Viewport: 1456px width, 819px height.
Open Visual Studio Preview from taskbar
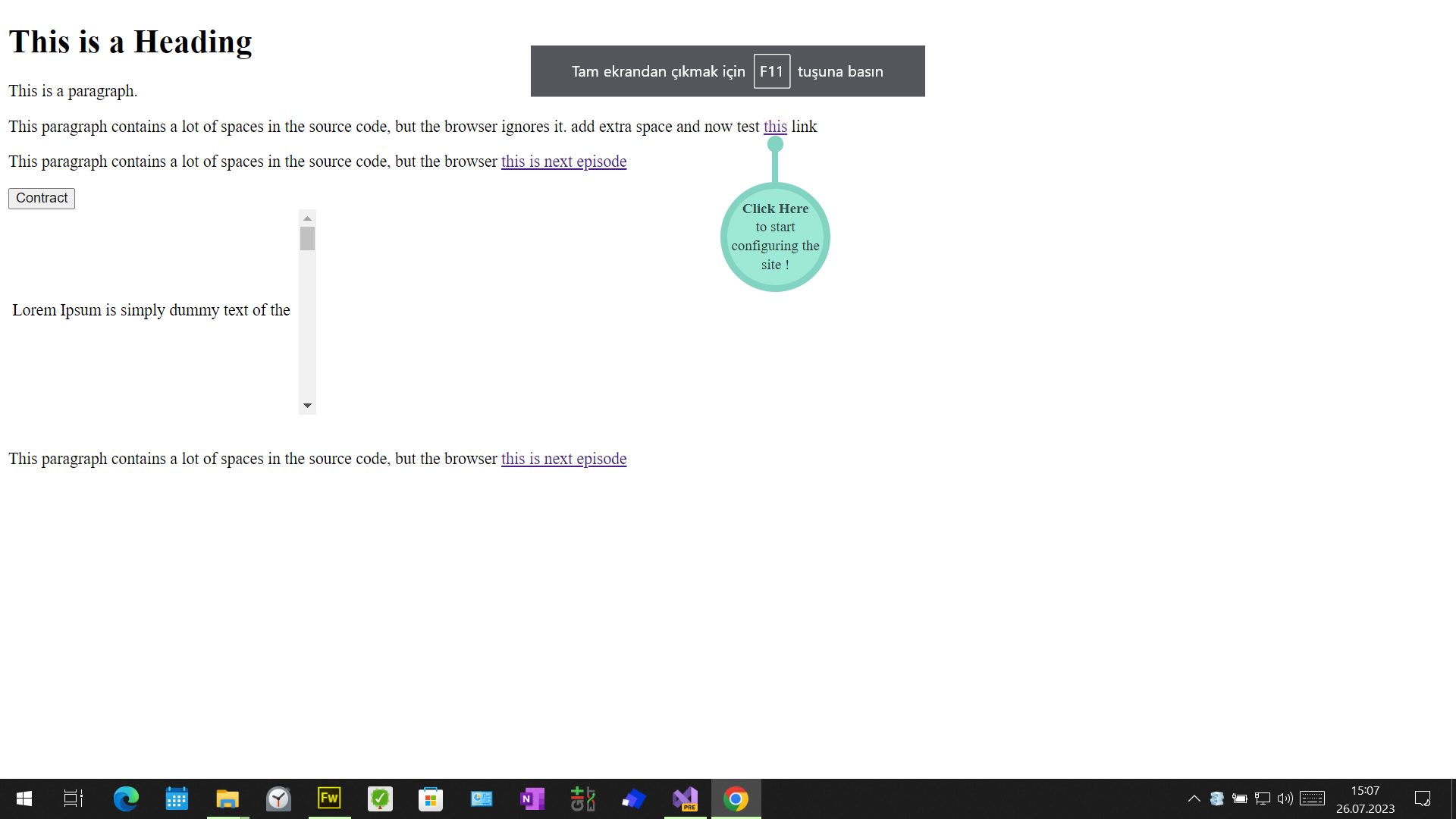coord(685,799)
